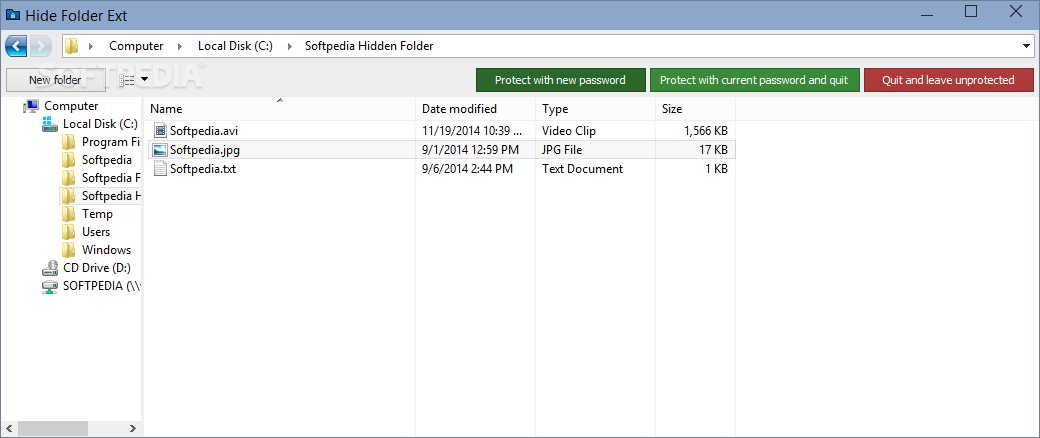Click the New folder button

[55, 80]
